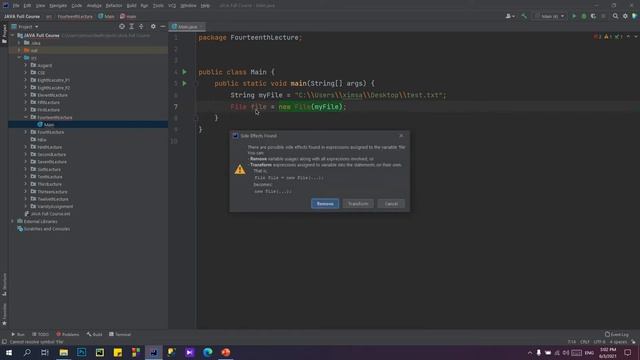Screen dimensions: 640x360
Task: Open the Edit menu
Action: pyautogui.click(x=27, y=6)
